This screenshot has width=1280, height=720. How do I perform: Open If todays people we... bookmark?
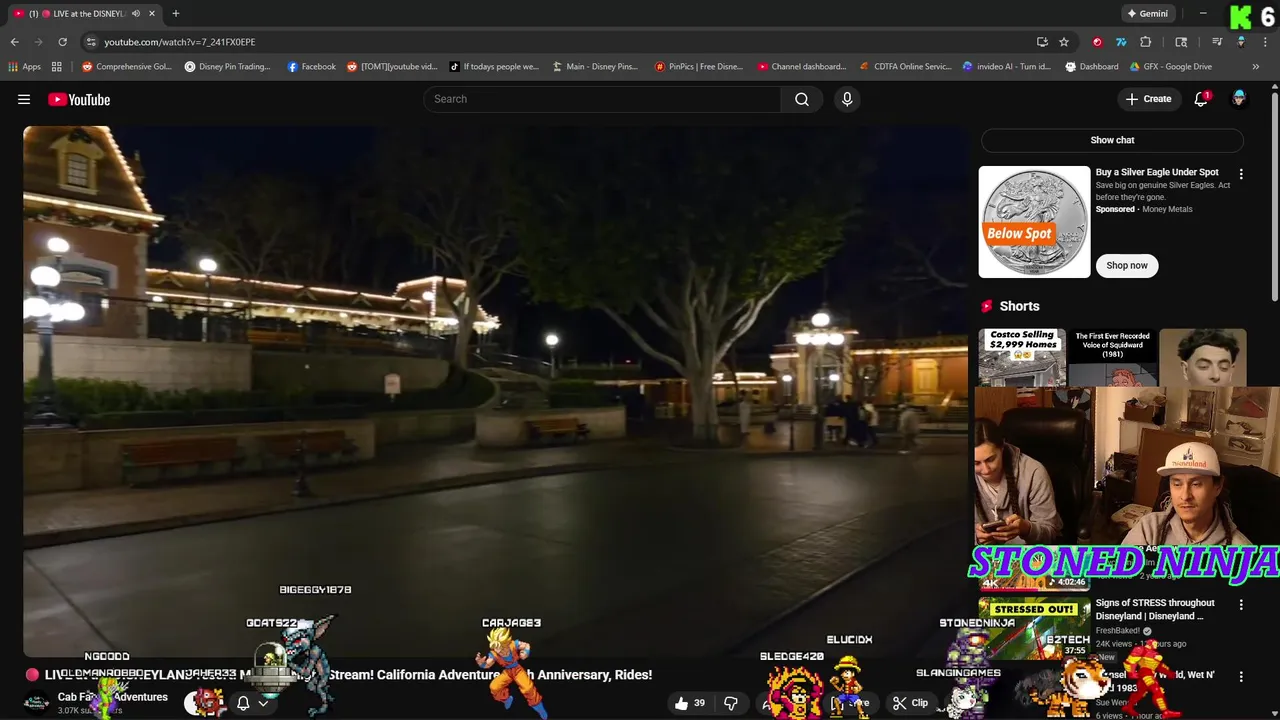(494, 67)
